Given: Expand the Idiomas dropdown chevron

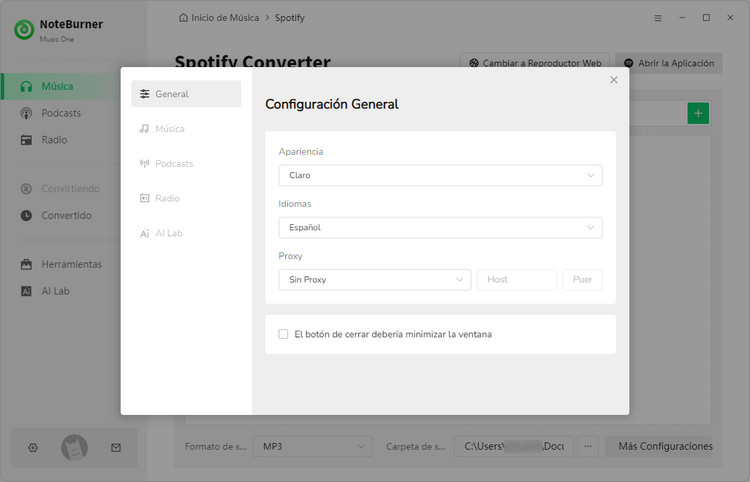Looking at the screenshot, I should (591, 228).
